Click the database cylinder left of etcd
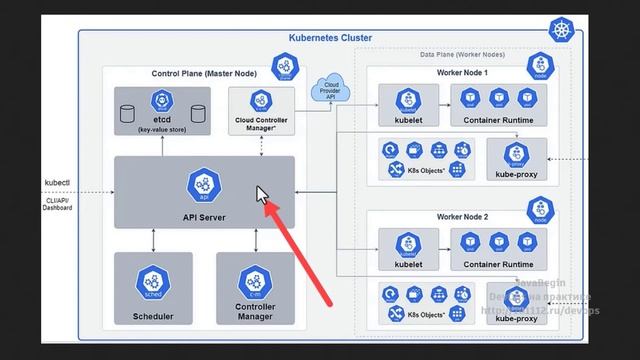The width and height of the screenshot is (640, 360). click(x=127, y=114)
